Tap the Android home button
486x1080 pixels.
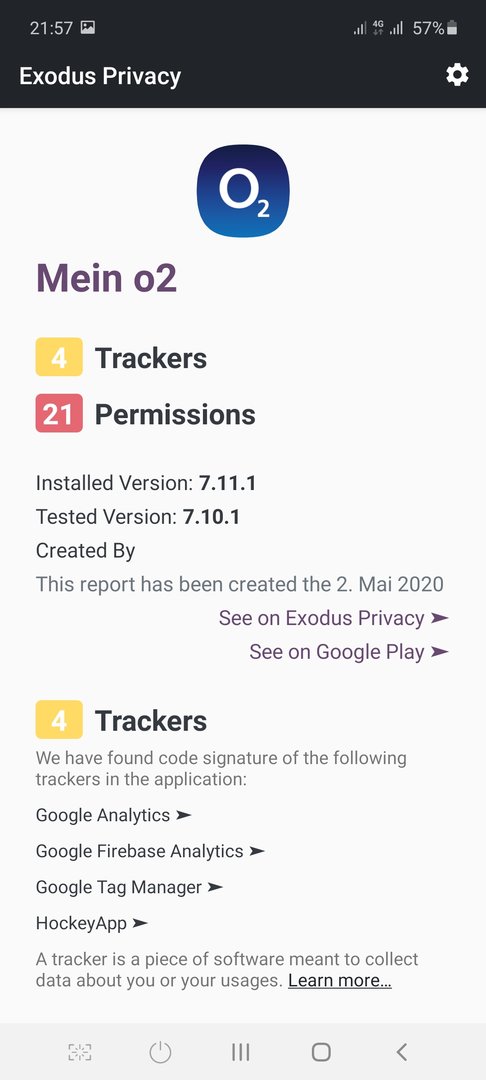321,1052
